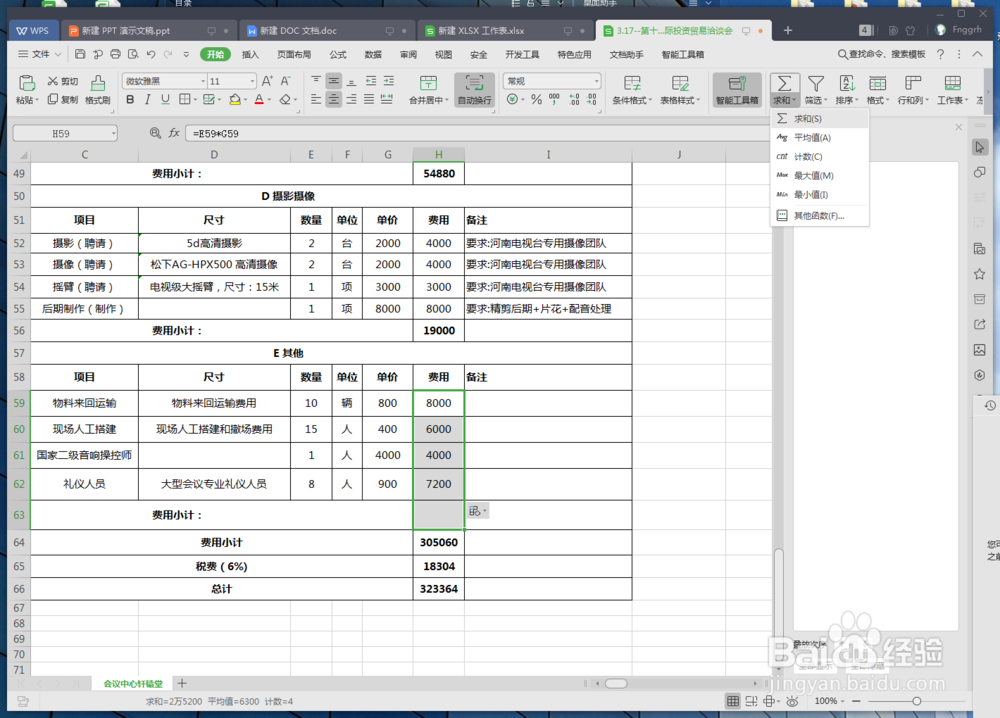Align text right
The image size is (1000, 718).
351,99
